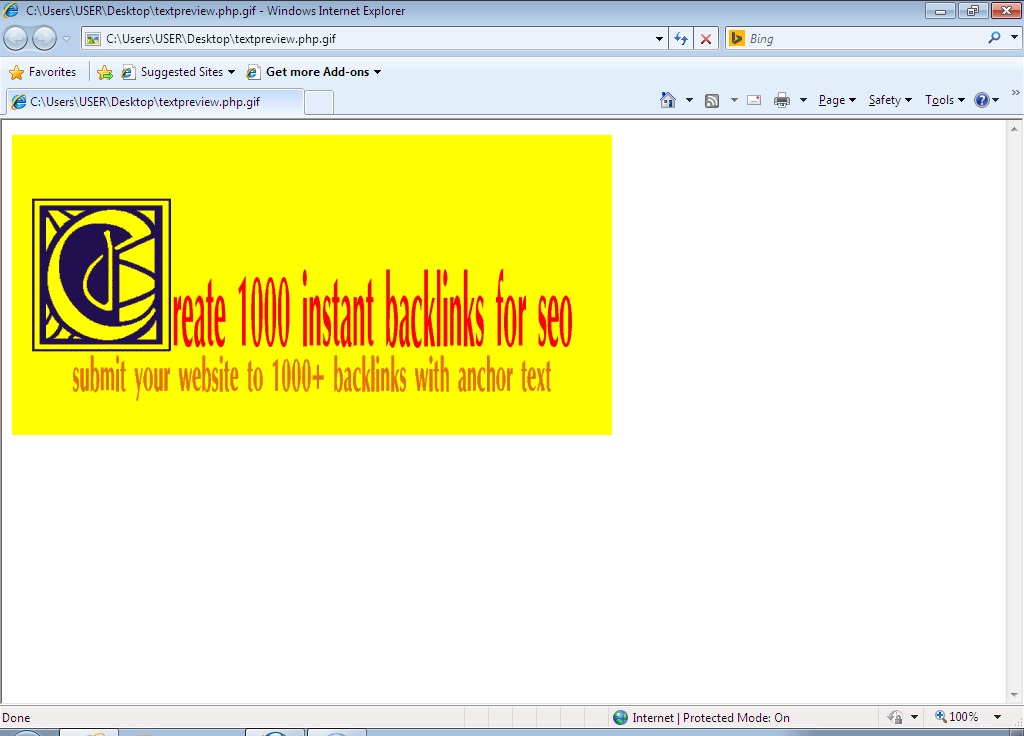This screenshot has height=736, width=1024.
Task: Open the Safety menu
Action: click(x=890, y=100)
